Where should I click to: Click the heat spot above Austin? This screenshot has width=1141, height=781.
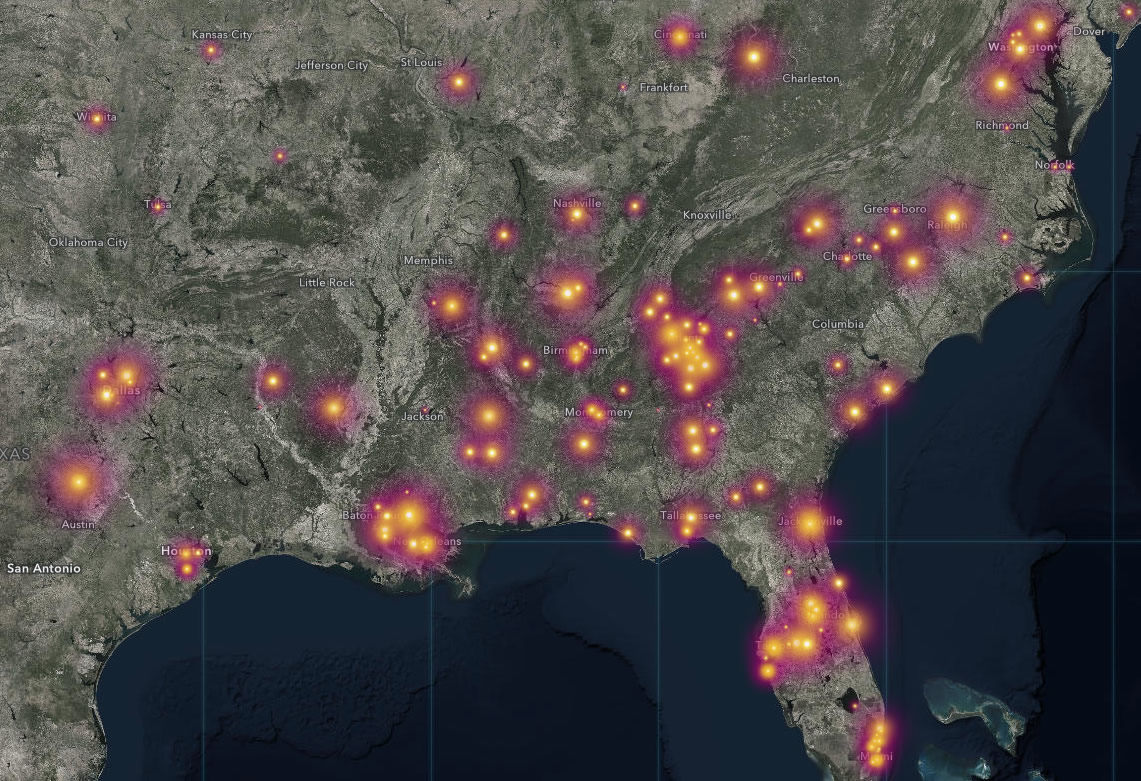pyautogui.click(x=79, y=481)
